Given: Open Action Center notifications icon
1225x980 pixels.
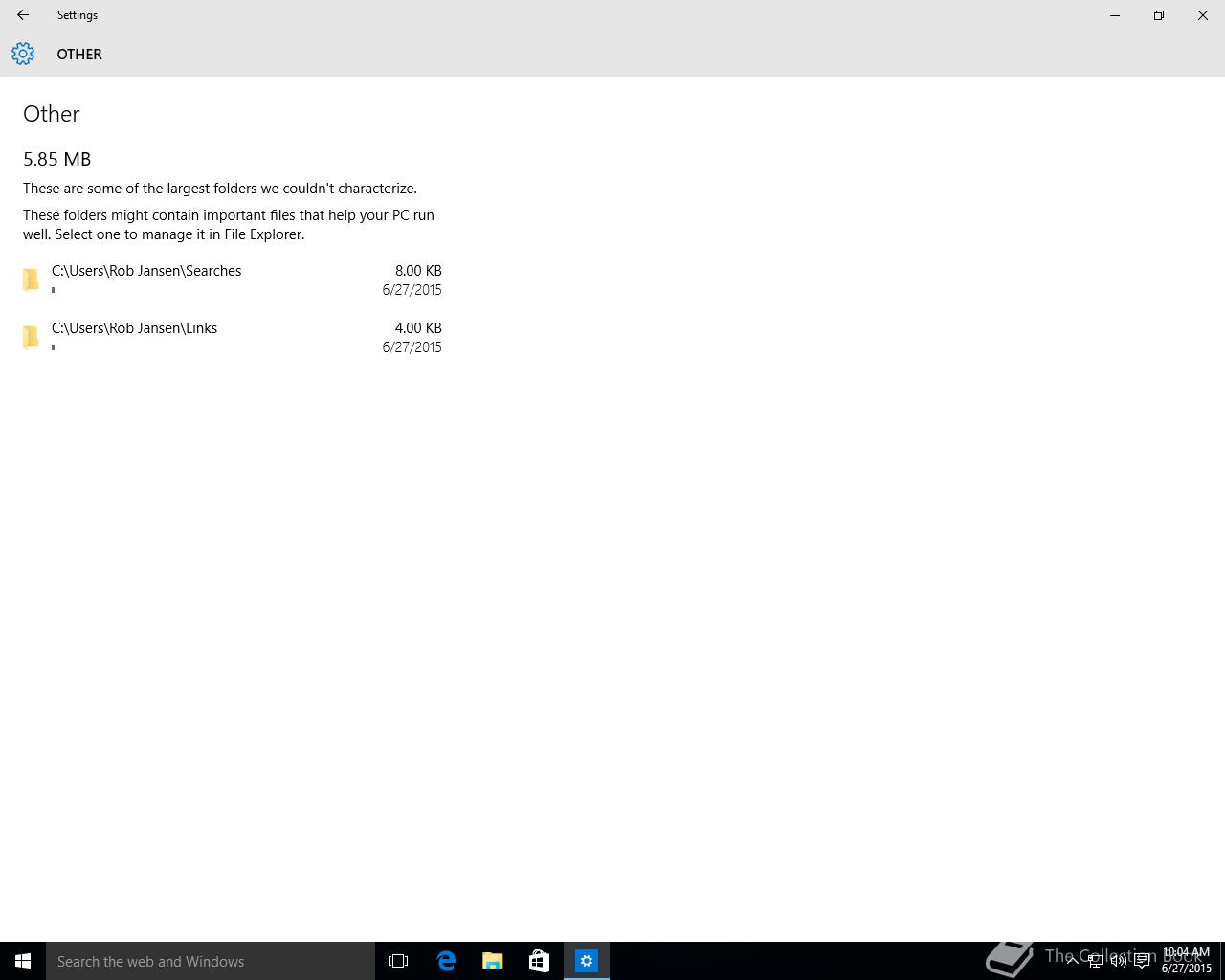Looking at the screenshot, I should (1142, 961).
